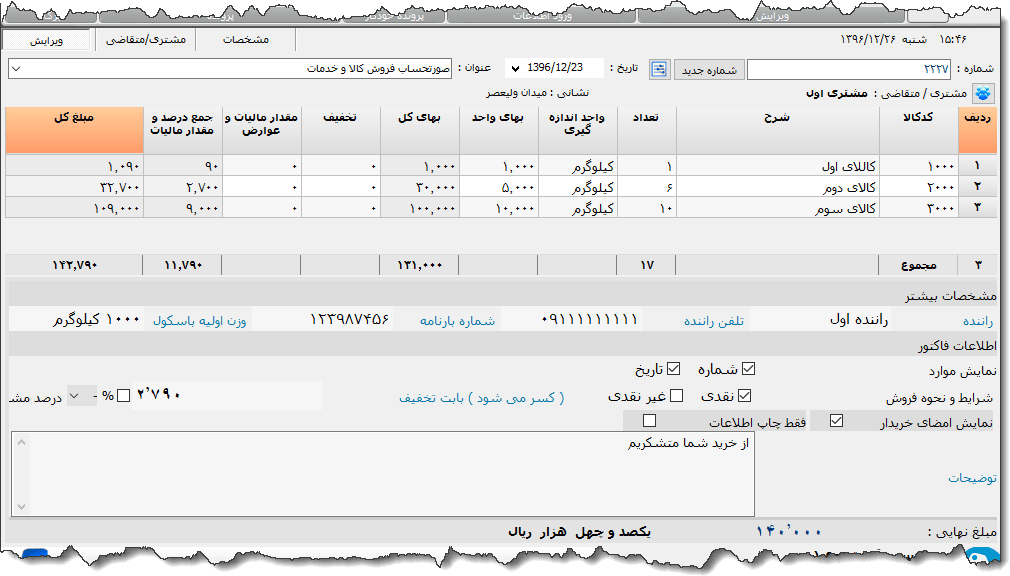Select the ویرایش tab

47,40
